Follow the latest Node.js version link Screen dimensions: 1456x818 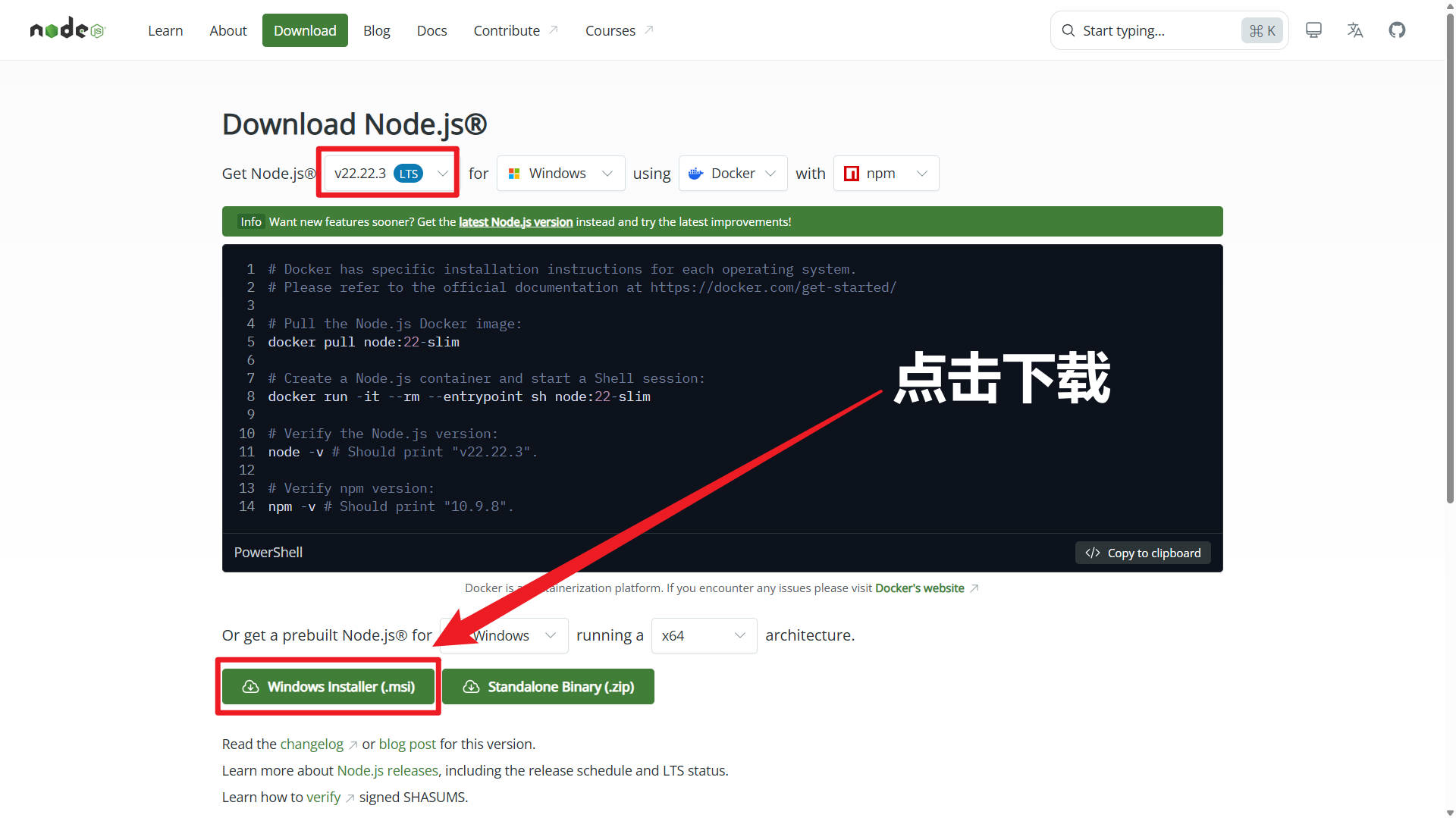pyautogui.click(x=516, y=221)
